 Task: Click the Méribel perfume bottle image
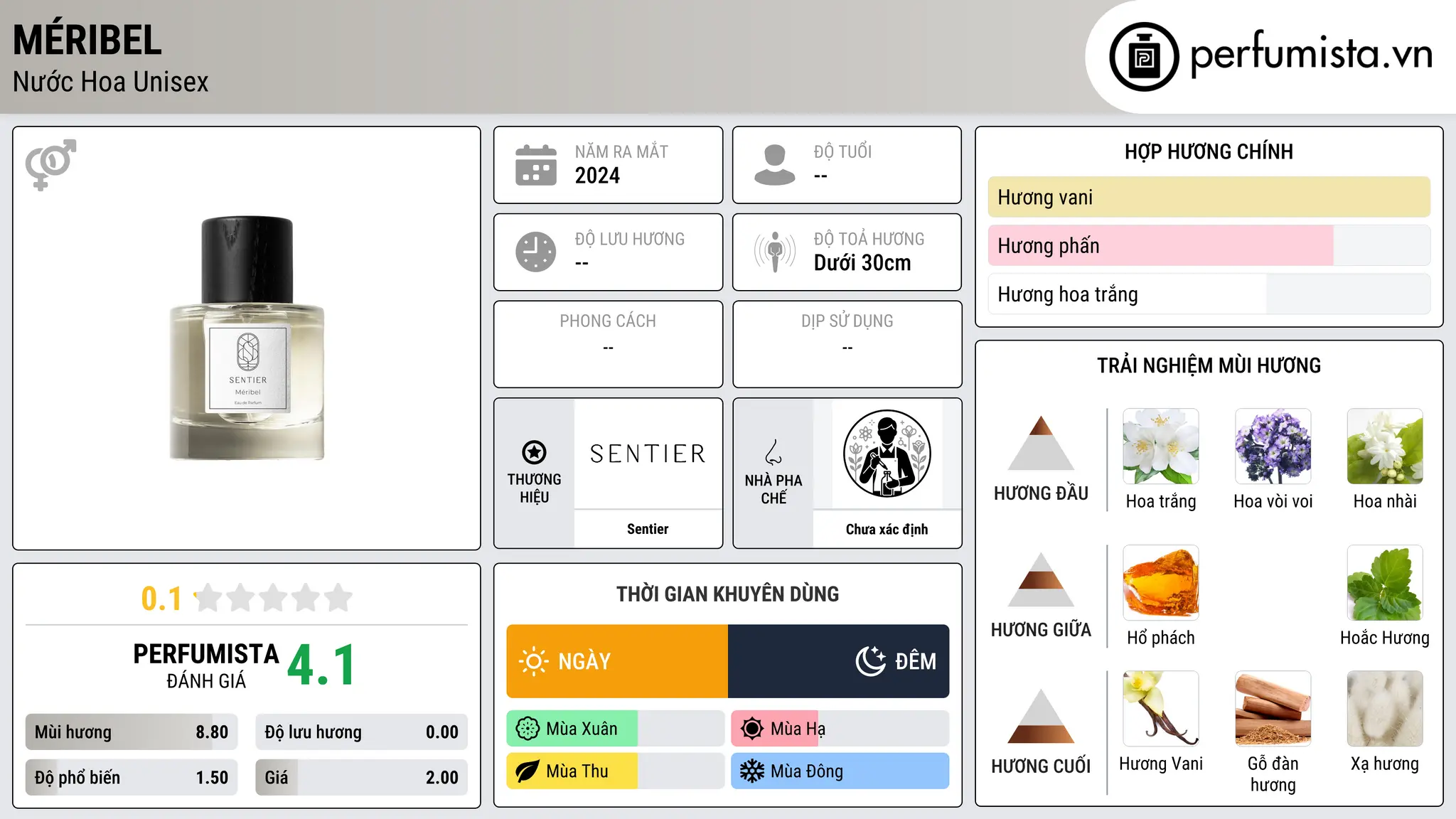tap(247, 338)
